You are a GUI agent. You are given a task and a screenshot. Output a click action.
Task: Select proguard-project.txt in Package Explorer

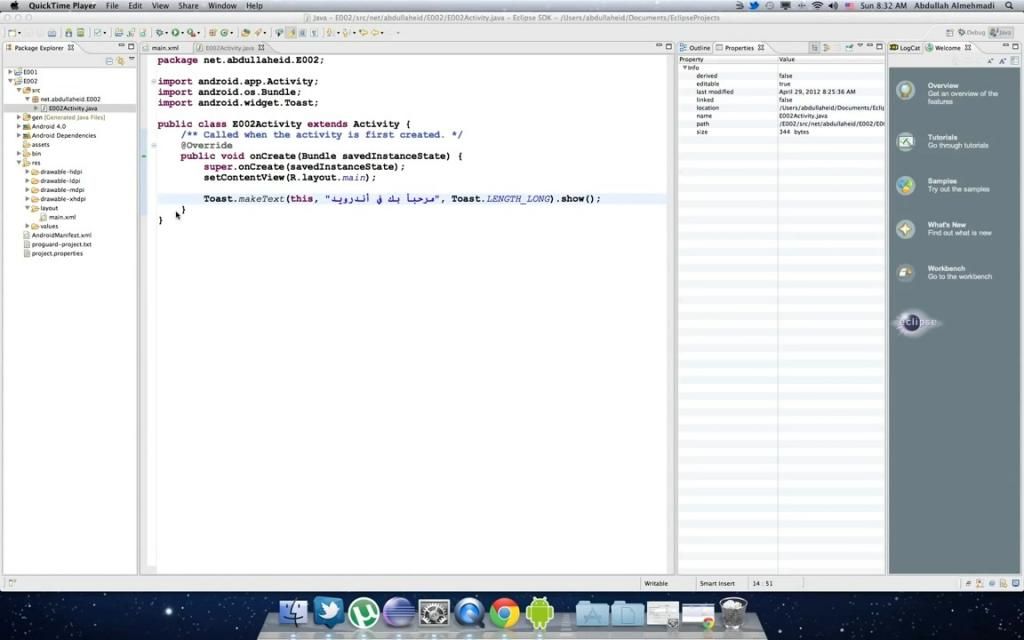click(x=57, y=244)
